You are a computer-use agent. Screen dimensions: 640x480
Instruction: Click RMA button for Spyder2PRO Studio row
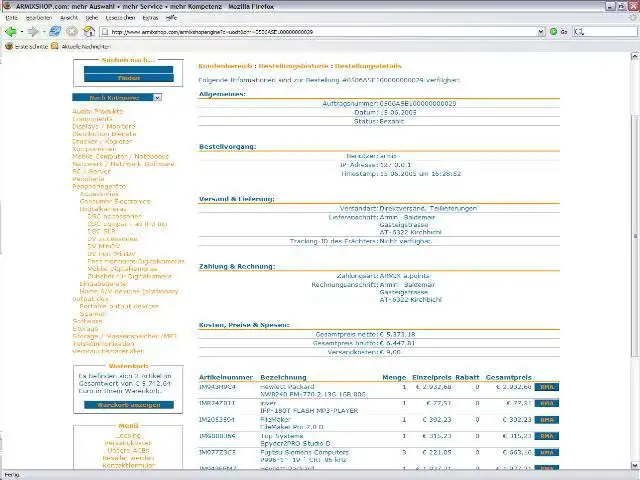pos(547,436)
